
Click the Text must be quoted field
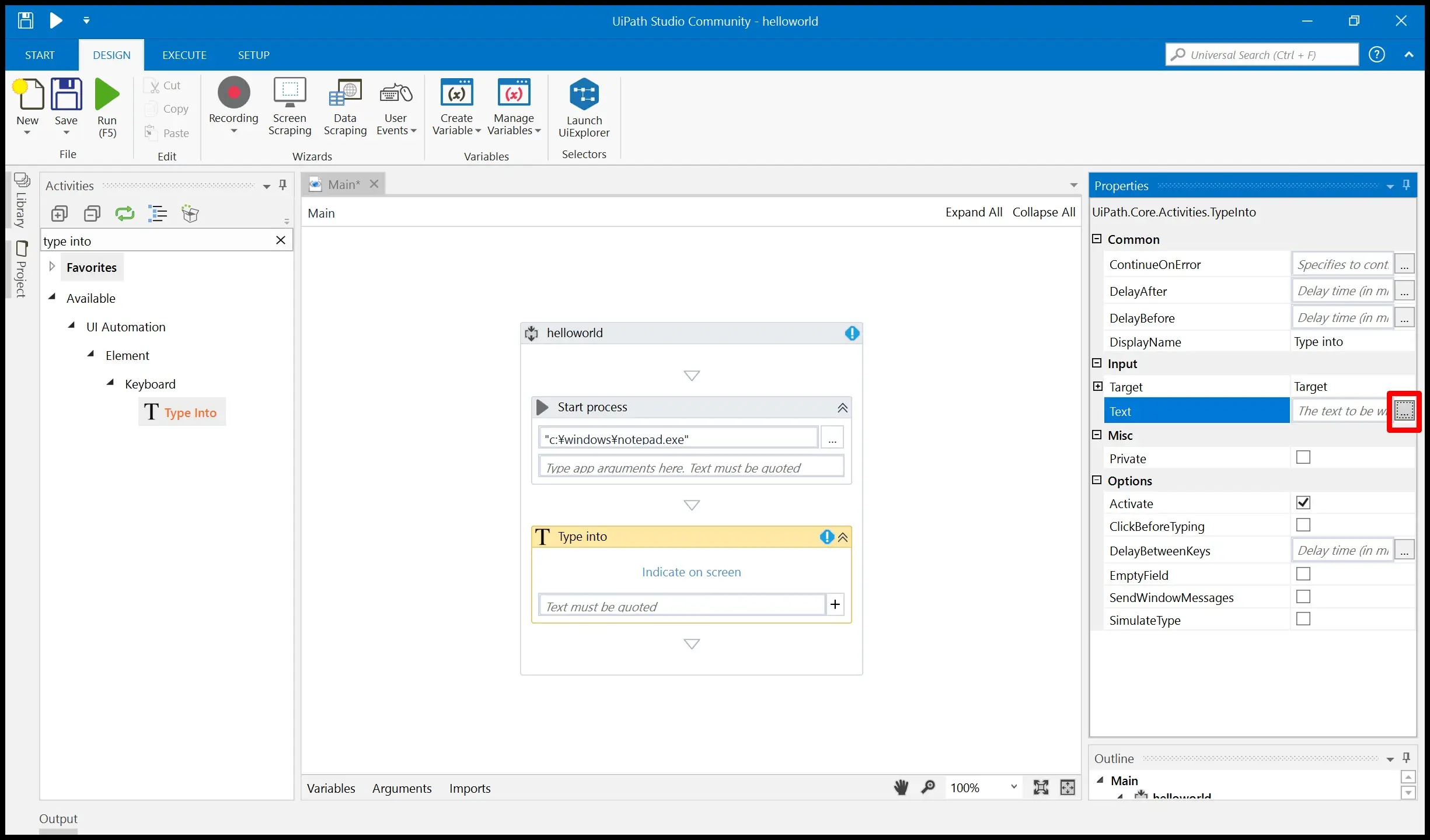[682, 605]
